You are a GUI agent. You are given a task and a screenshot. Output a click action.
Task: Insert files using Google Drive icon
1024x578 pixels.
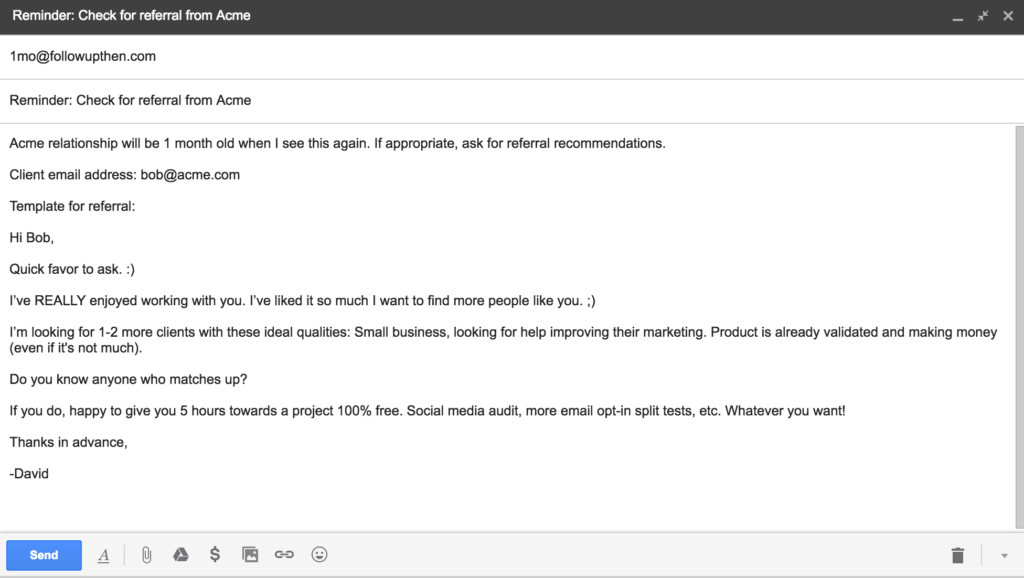pos(181,555)
